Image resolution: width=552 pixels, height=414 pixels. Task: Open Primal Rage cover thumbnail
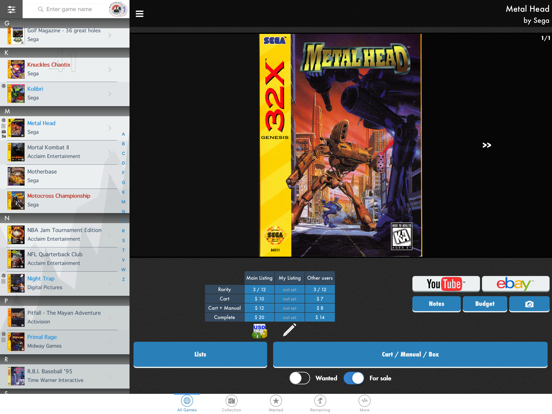pos(16,341)
